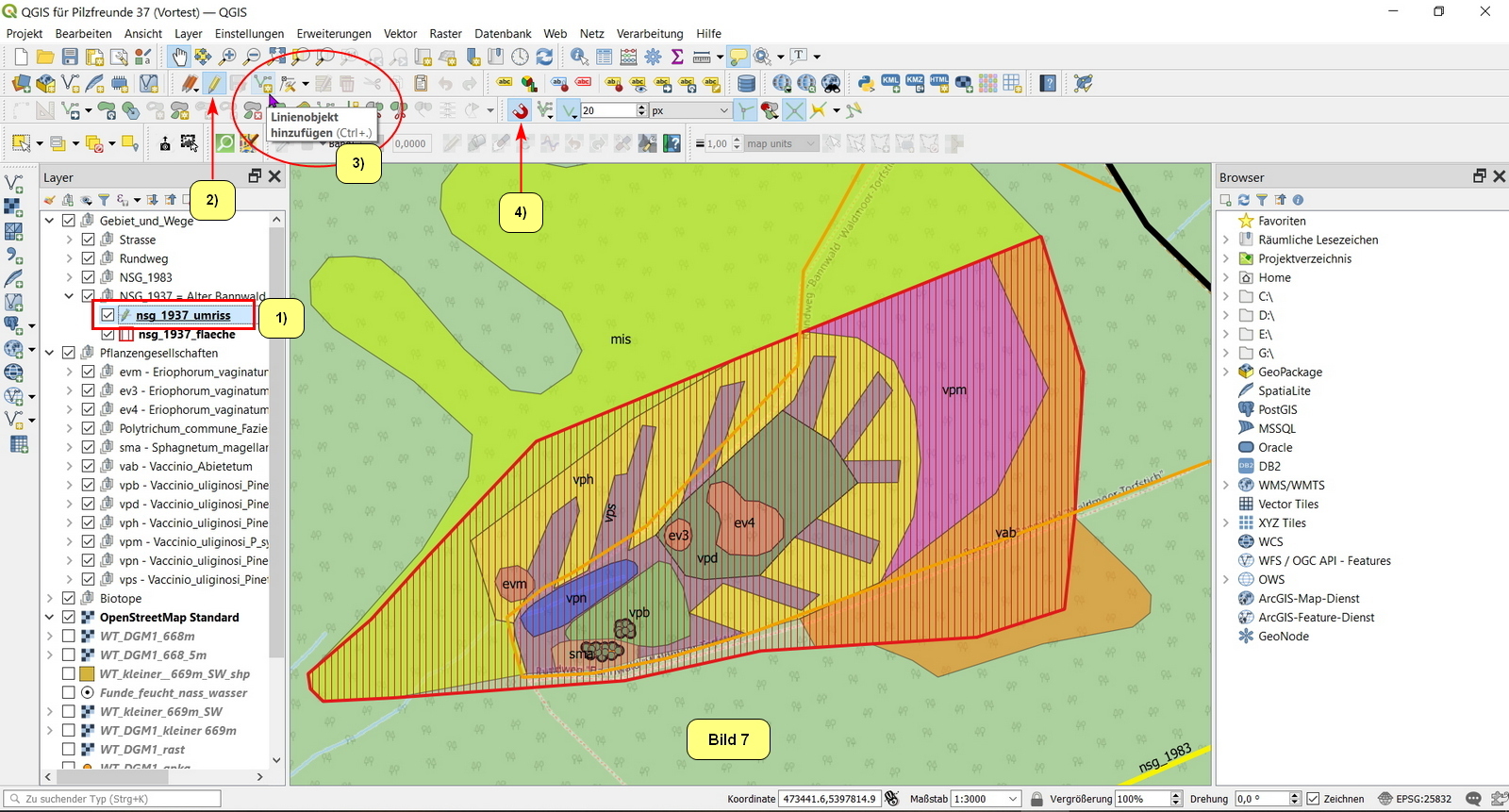Open the Vektor menu
Screen dimensions: 1509x812
400,34
